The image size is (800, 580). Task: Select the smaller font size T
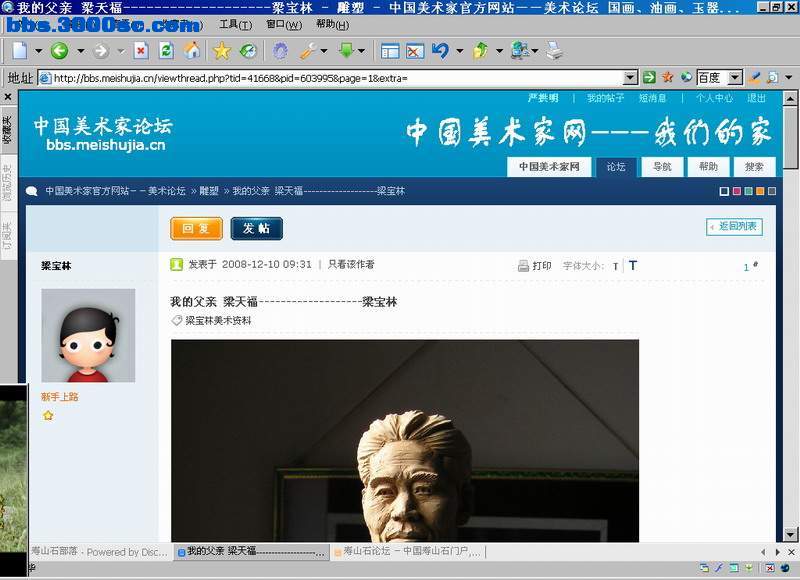[x=616, y=266]
